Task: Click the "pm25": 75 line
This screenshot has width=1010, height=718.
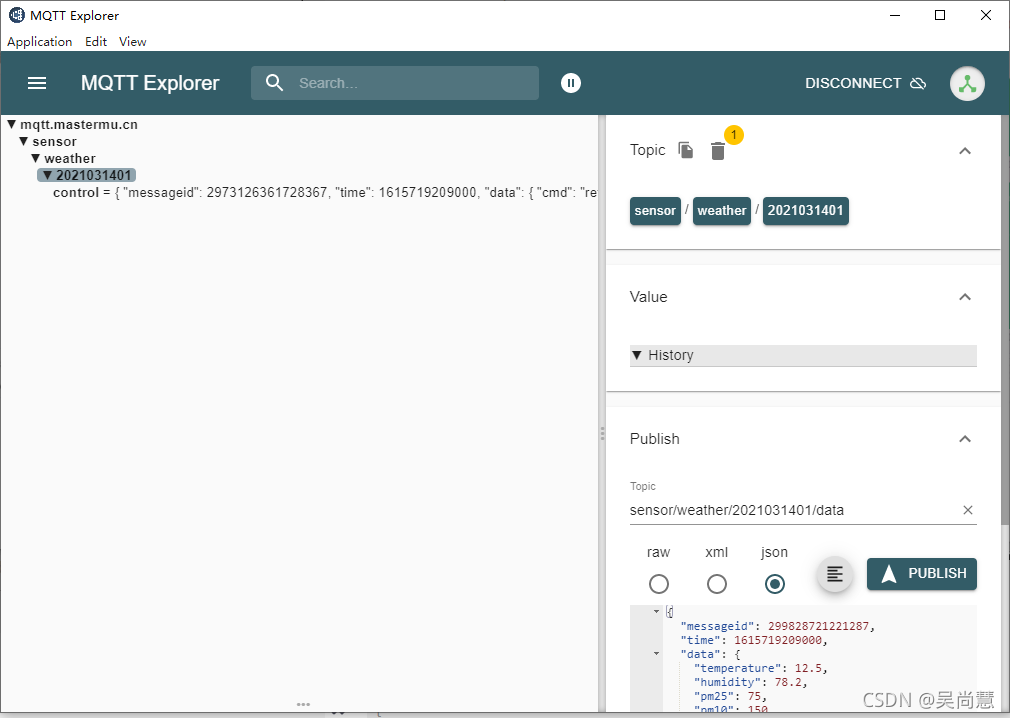Action: click(x=730, y=696)
